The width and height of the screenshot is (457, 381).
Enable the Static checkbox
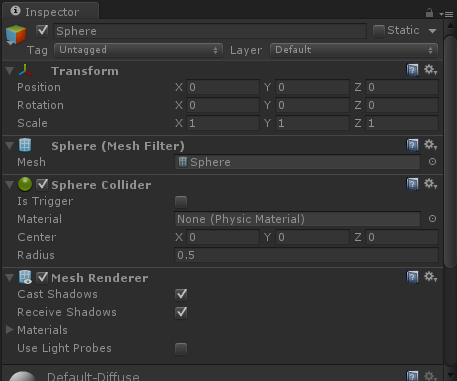coord(379,31)
